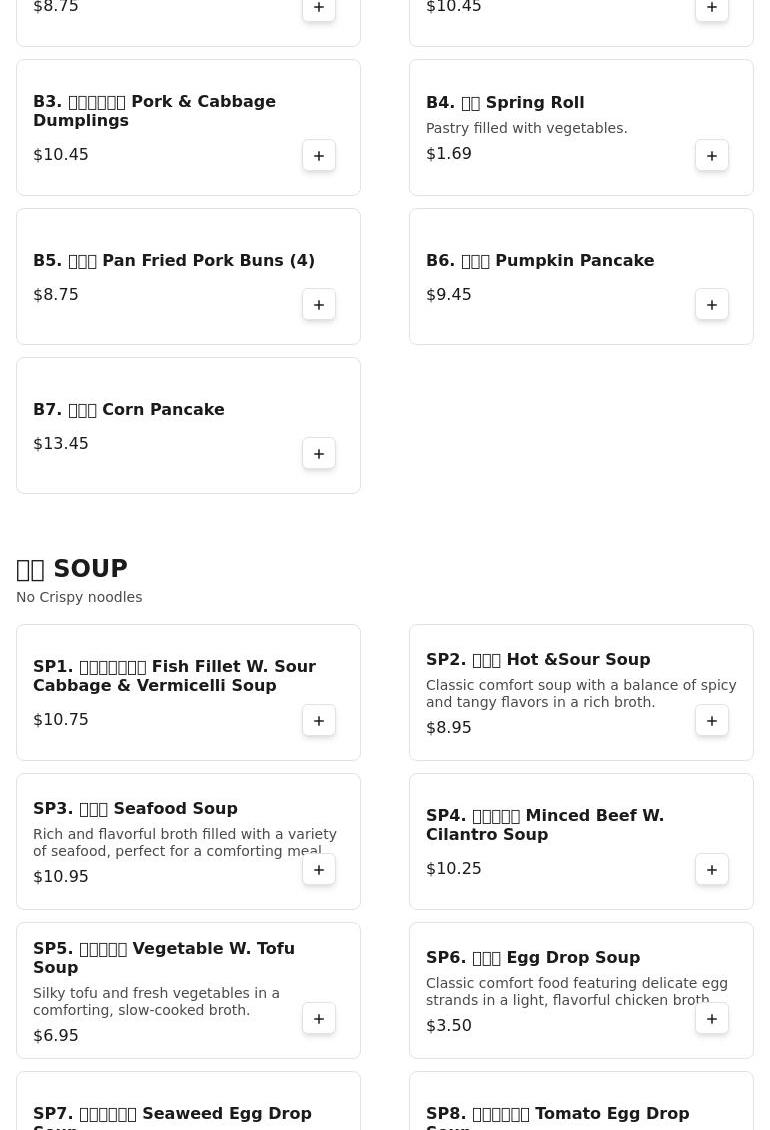Click the $13.45 Corn Pancake price
Screen dimensions: 770x1130
[x=61, y=444]
